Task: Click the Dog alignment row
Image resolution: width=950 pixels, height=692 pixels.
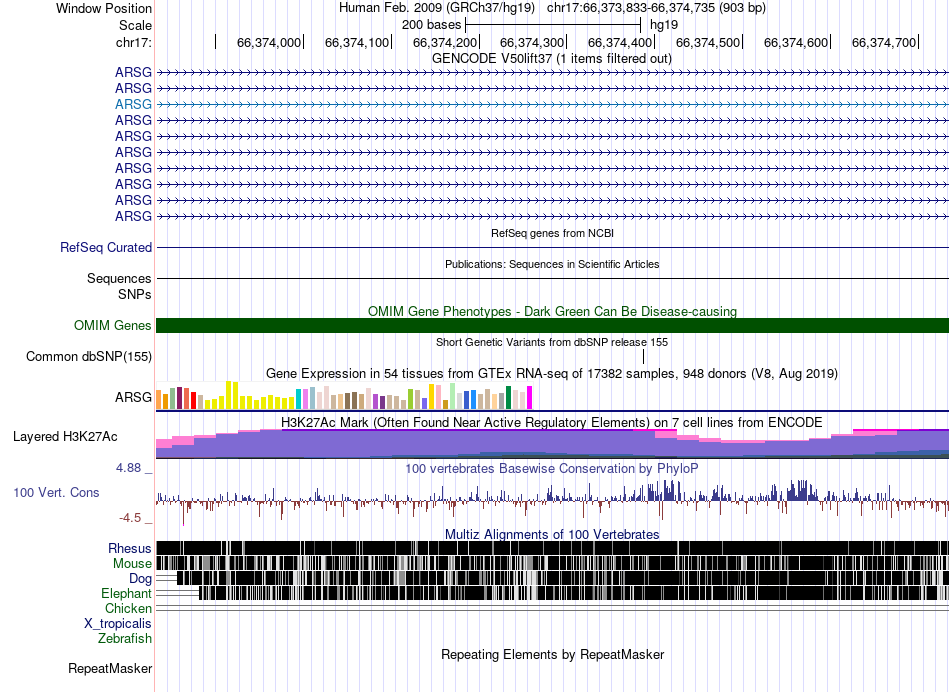Action: 553,579
